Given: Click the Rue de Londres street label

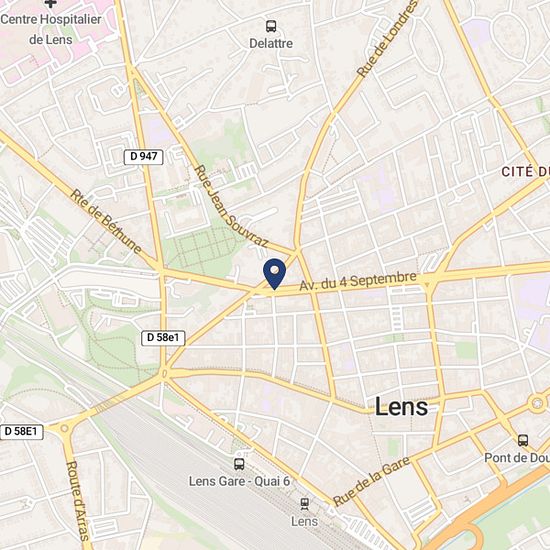Looking at the screenshot, I should click(388, 39).
